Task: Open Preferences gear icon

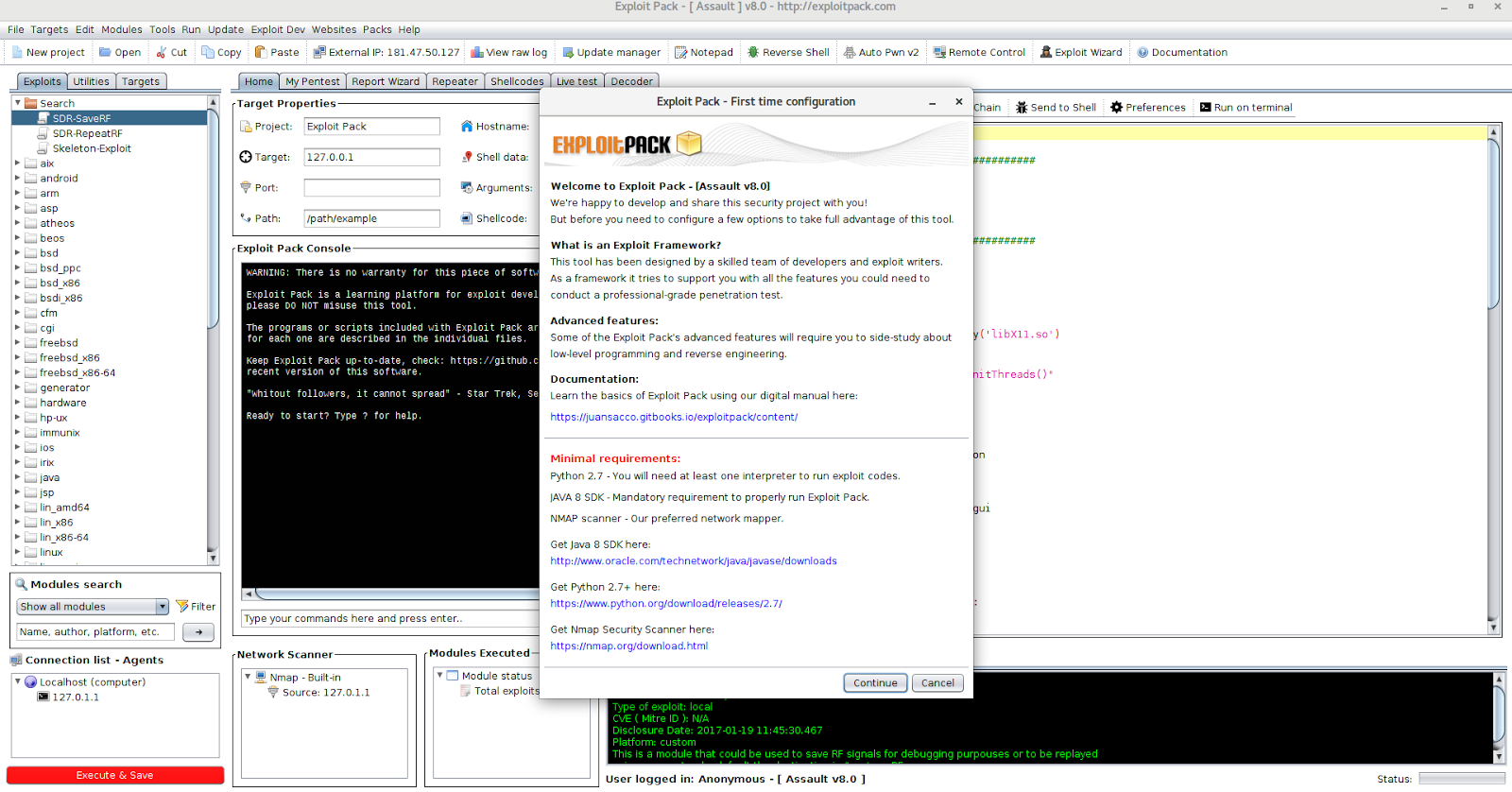Action: [x=1117, y=107]
